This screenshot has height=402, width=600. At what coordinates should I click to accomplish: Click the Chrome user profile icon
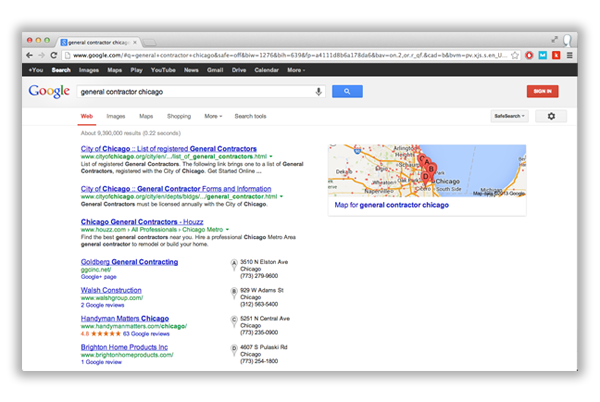tap(567, 40)
